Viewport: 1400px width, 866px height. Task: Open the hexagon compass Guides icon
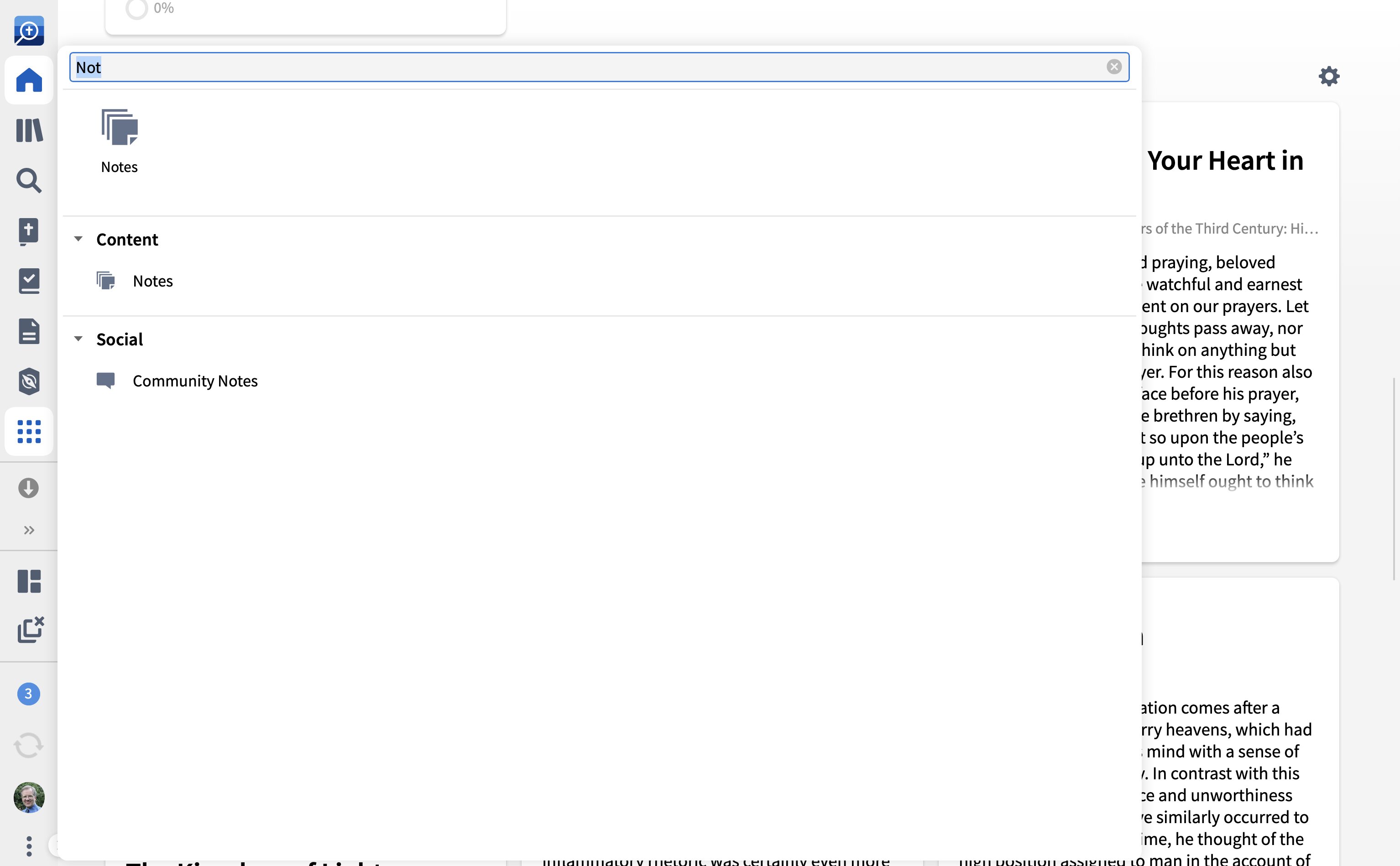point(29,381)
